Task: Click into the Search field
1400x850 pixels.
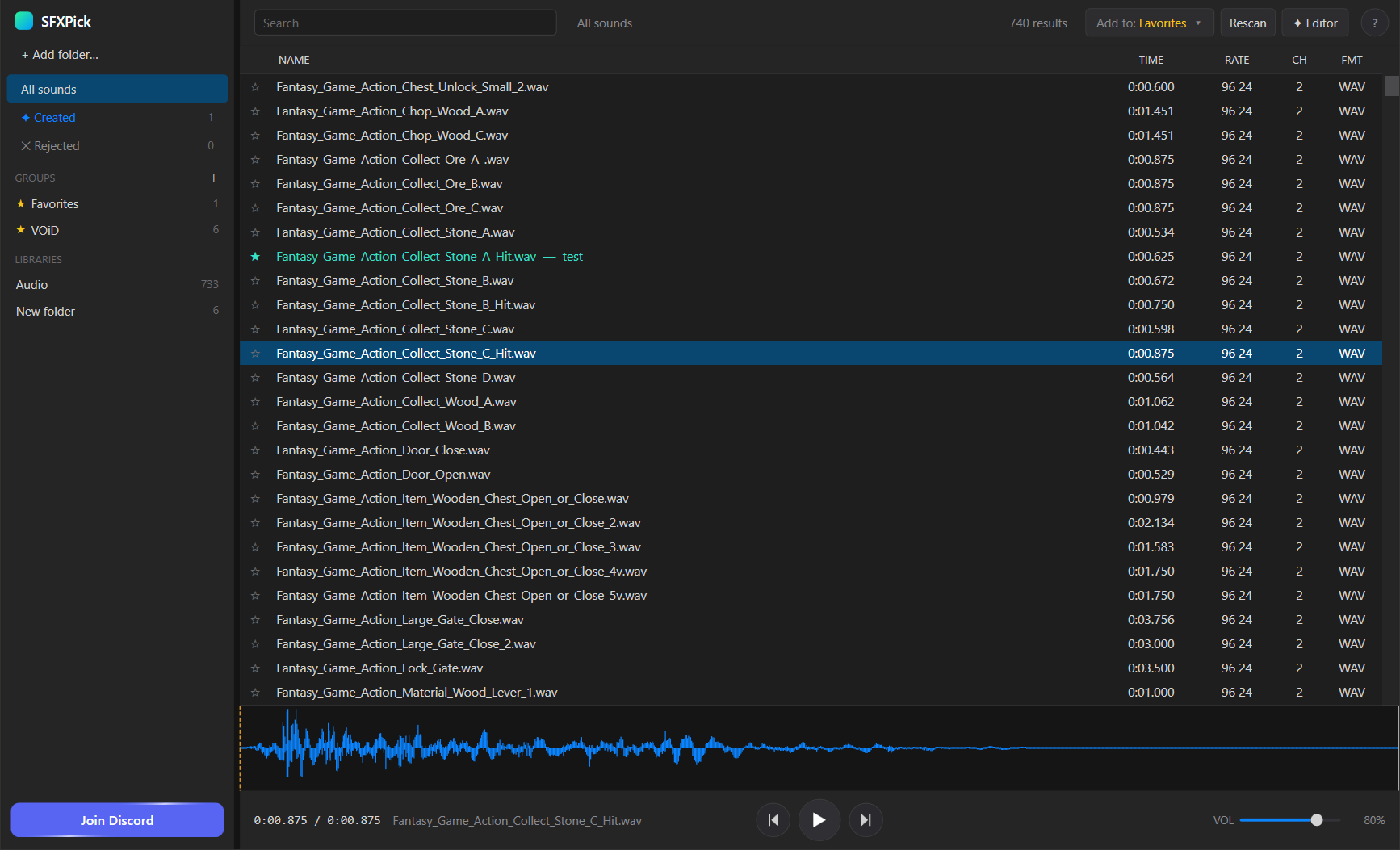Action: (x=405, y=23)
